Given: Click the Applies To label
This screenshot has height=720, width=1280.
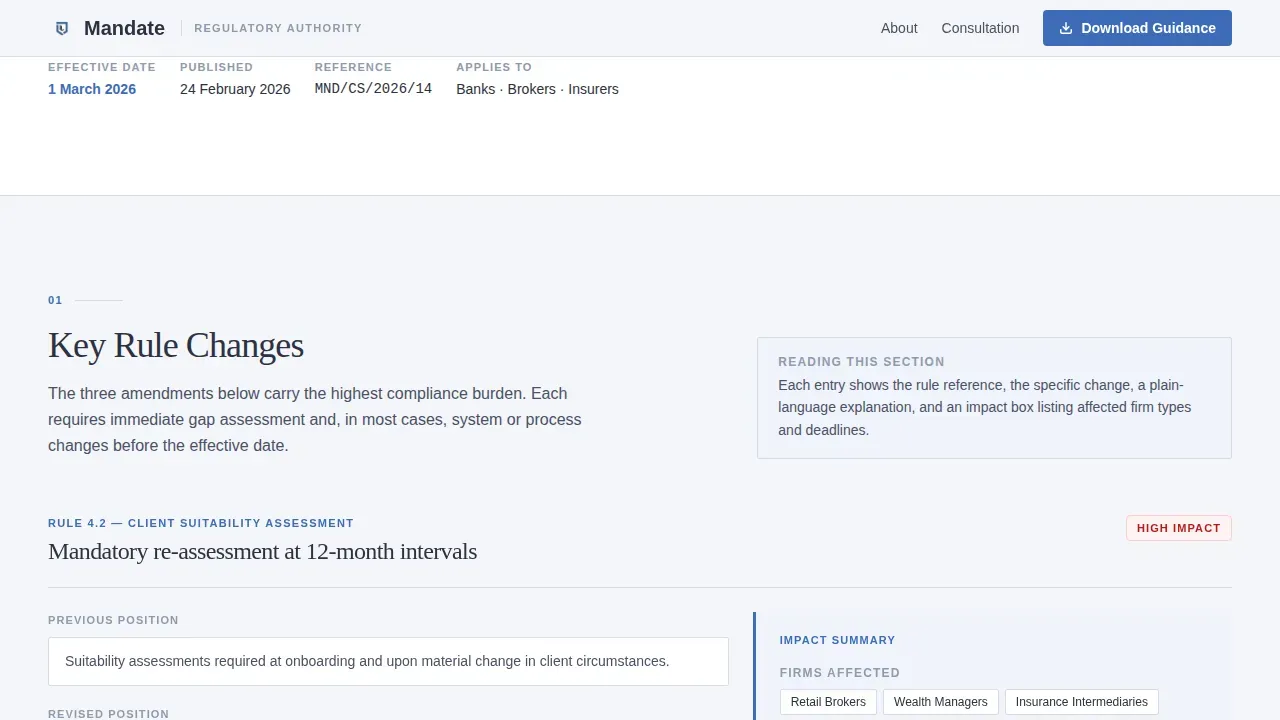Looking at the screenshot, I should click(494, 67).
